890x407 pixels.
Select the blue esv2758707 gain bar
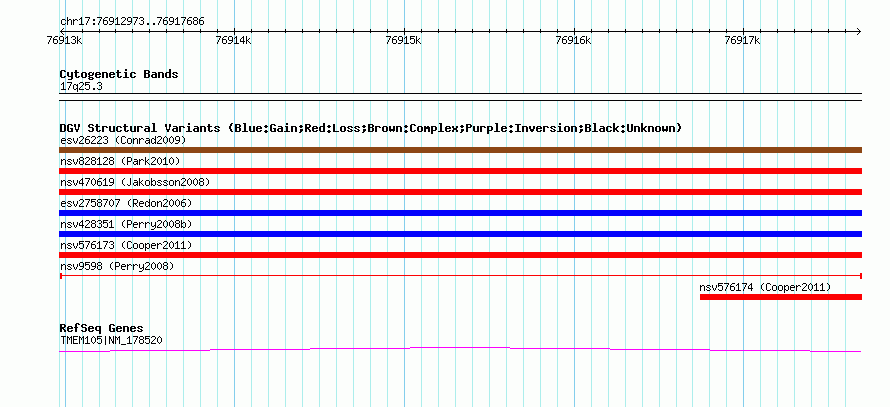click(460, 213)
